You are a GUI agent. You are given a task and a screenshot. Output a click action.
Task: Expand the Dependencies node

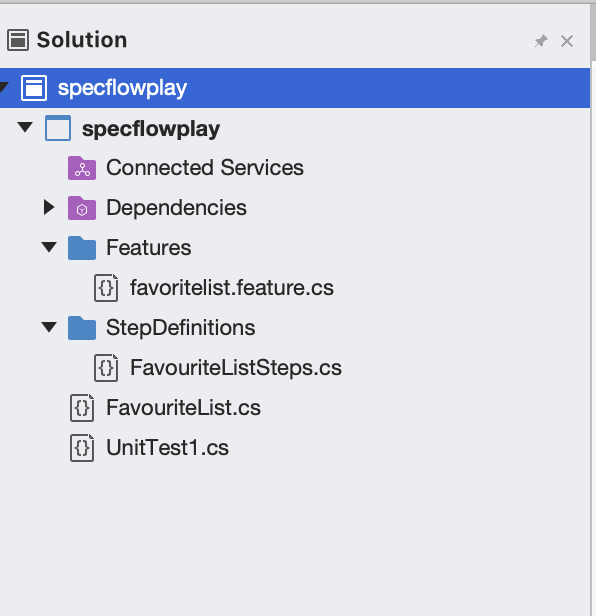point(49,207)
